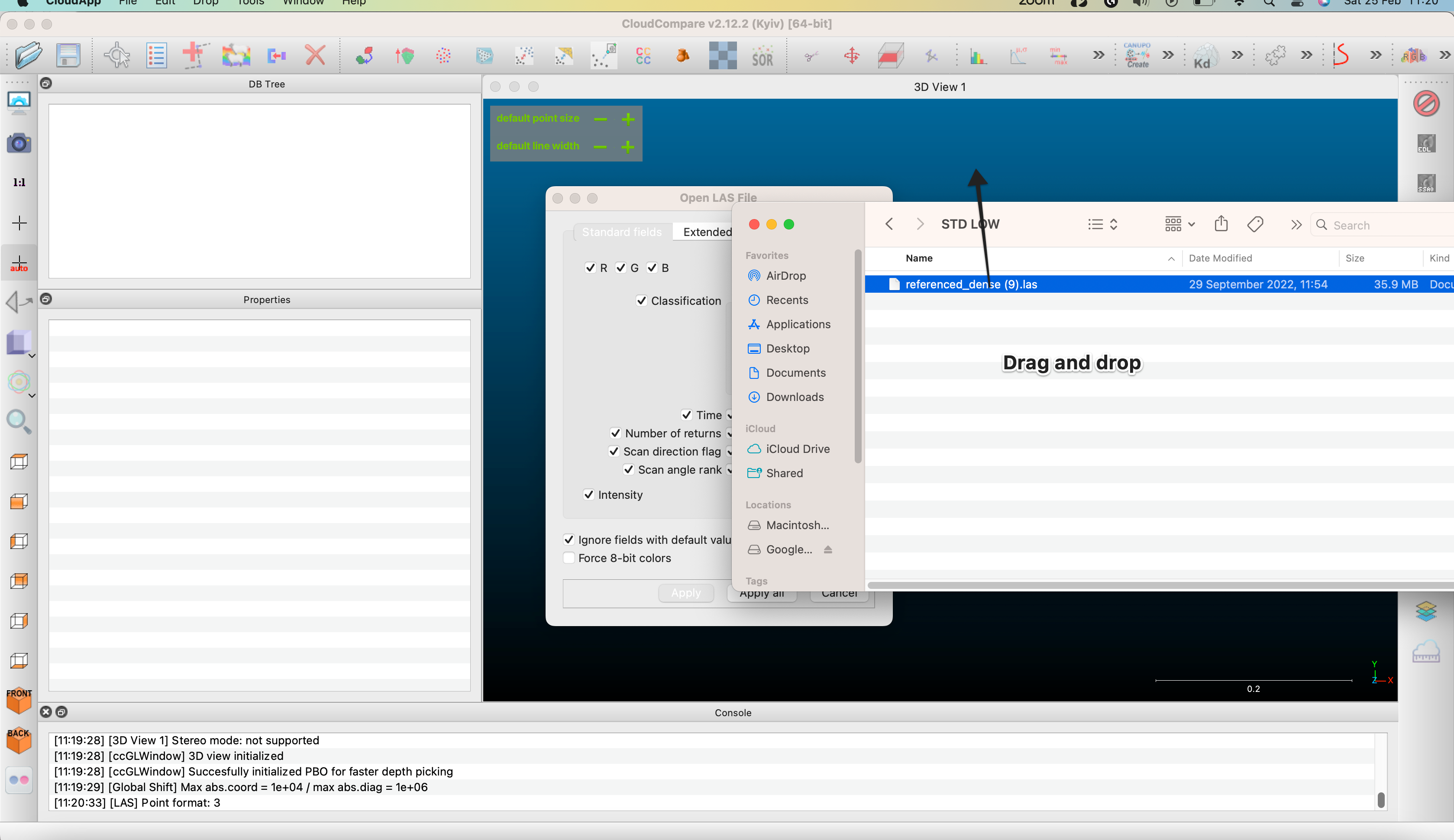Image resolution: width=1454 pixels, height=840 pixels.
Task: Click the puzzle piece plugin icon
Action: [x=1275, y=55]
